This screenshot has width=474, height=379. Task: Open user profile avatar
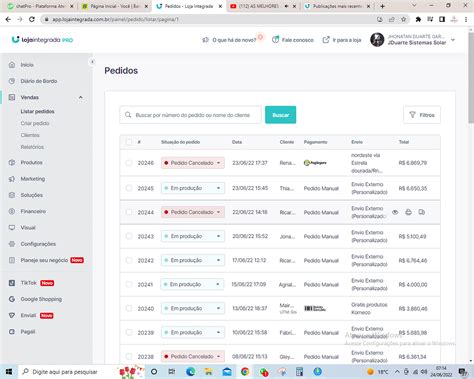click(x=377, y=40)
